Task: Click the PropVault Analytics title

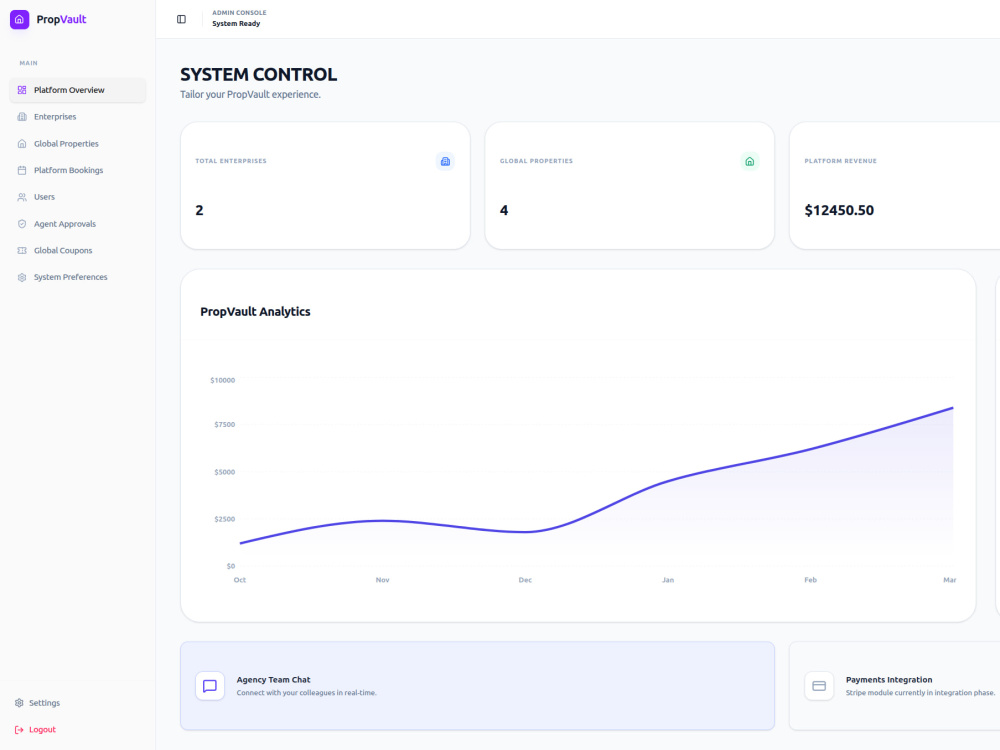Action: (x=255, y=312)
